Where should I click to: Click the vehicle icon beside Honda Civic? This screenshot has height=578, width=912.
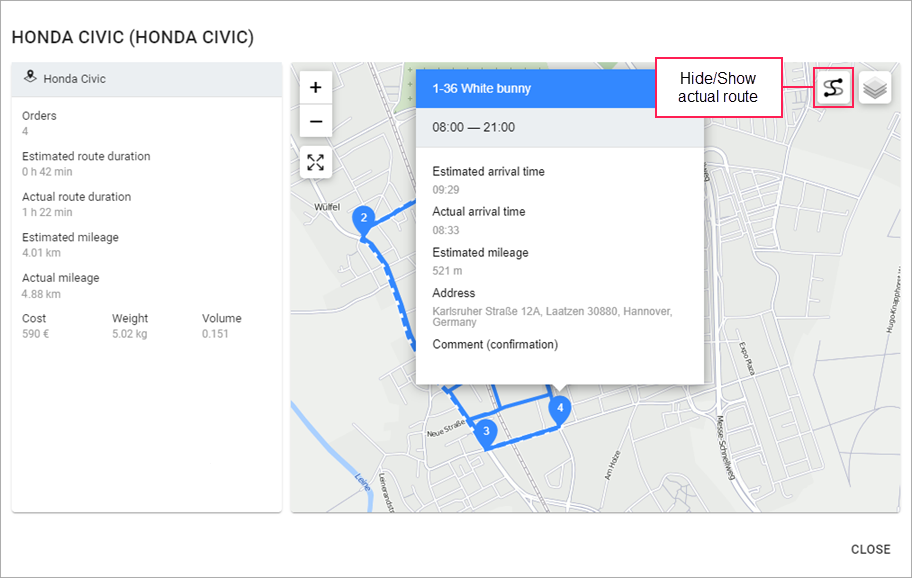click(30, 78)
